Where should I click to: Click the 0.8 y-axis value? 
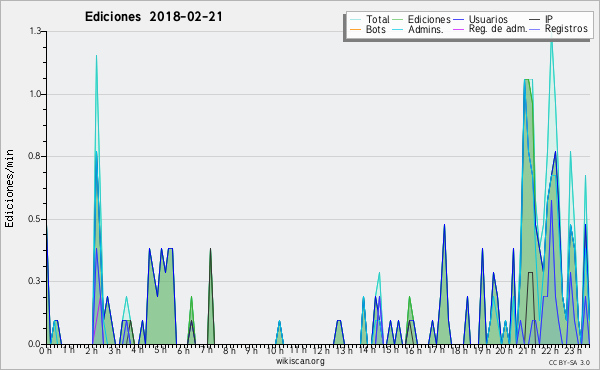pos(35,156)
